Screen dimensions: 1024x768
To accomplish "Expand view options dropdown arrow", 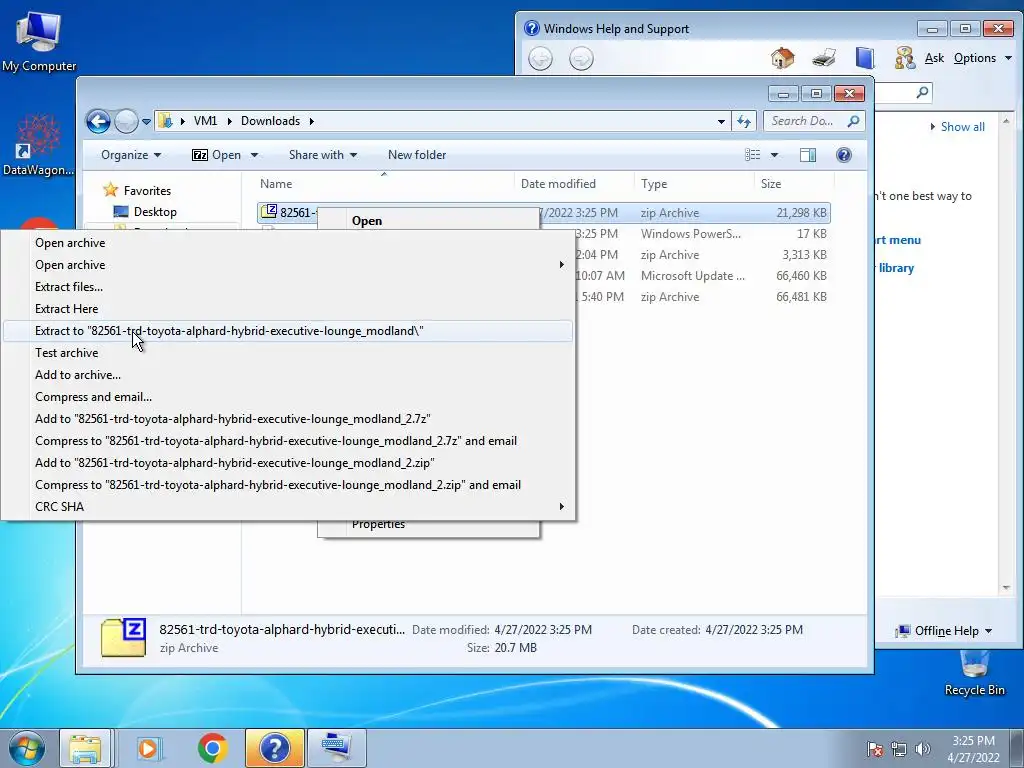I will 775,155.
